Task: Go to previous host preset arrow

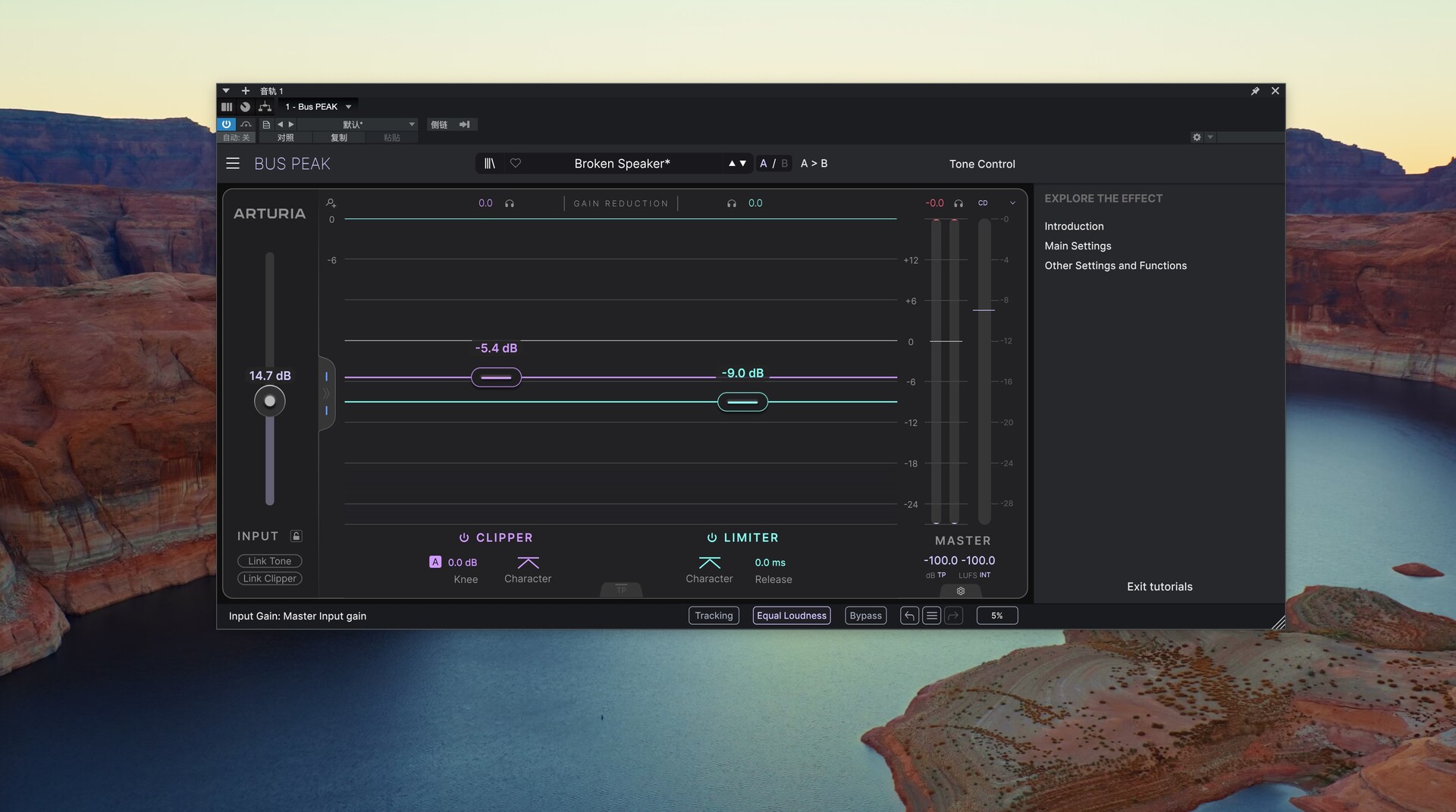Action: [280, 124]
